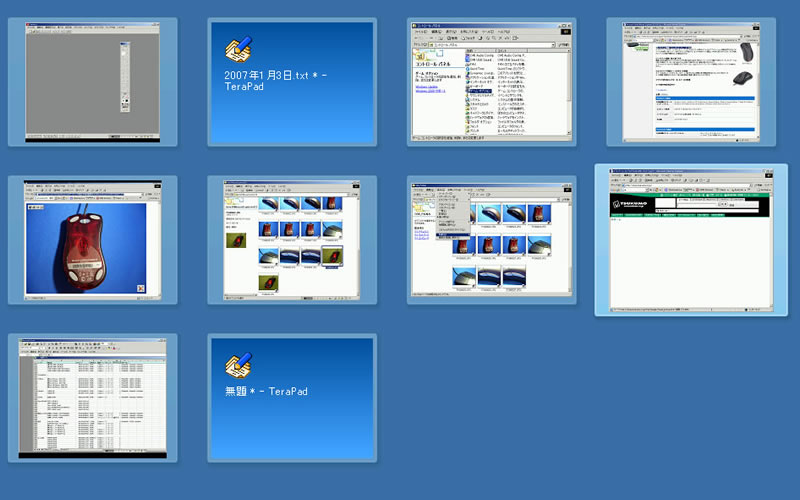Open the red mouse image viewer window
800x500 pixels.
[x=92, y=240]
